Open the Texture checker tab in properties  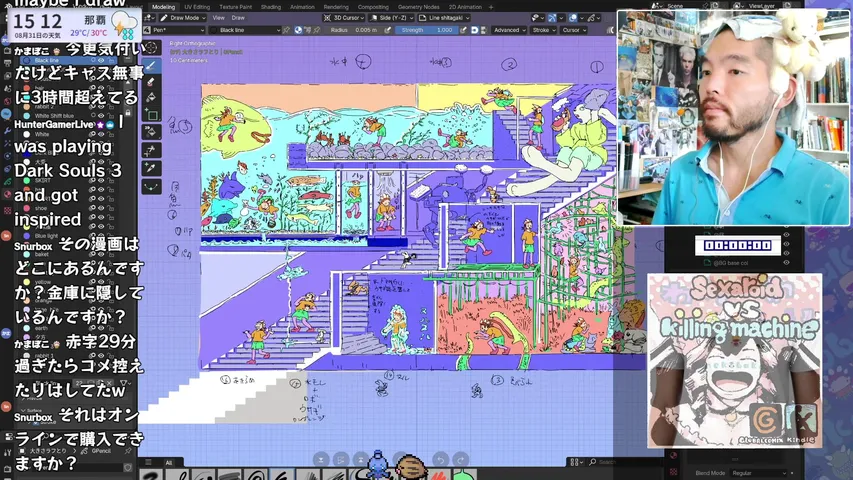pyautogui.click(x=7, y=210)
